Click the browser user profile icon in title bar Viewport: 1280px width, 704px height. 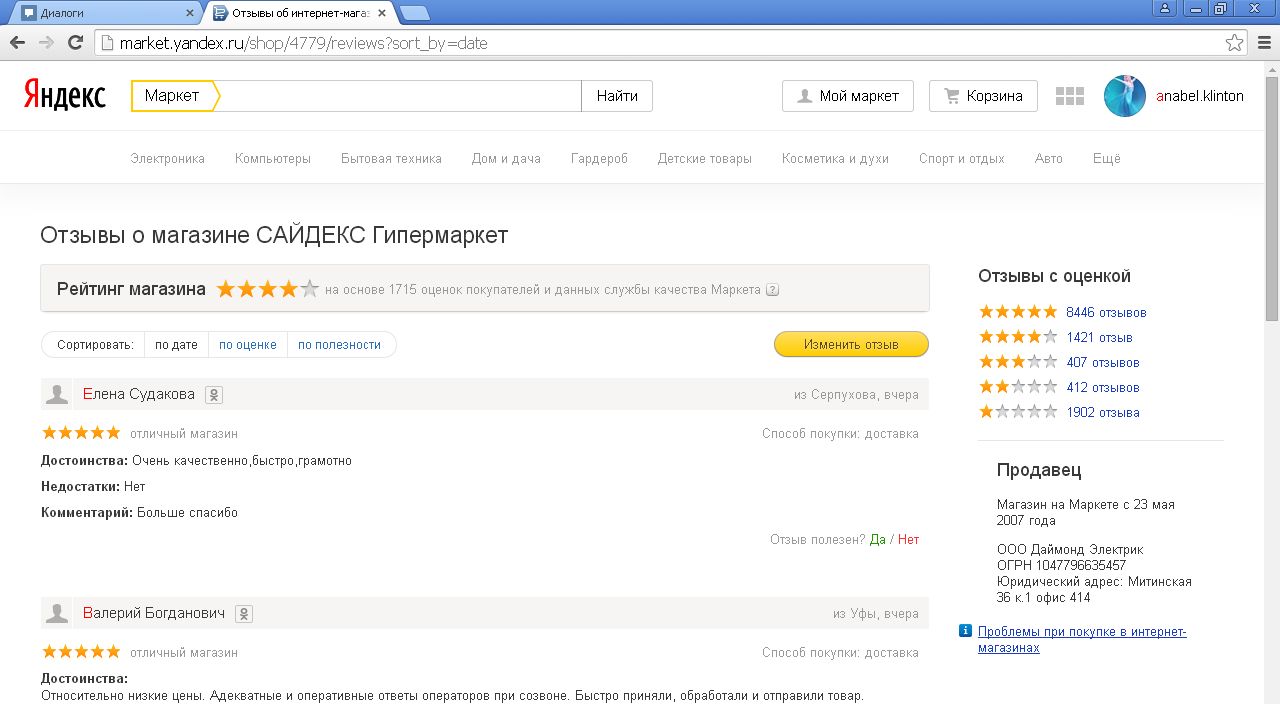click(1164, 8)
